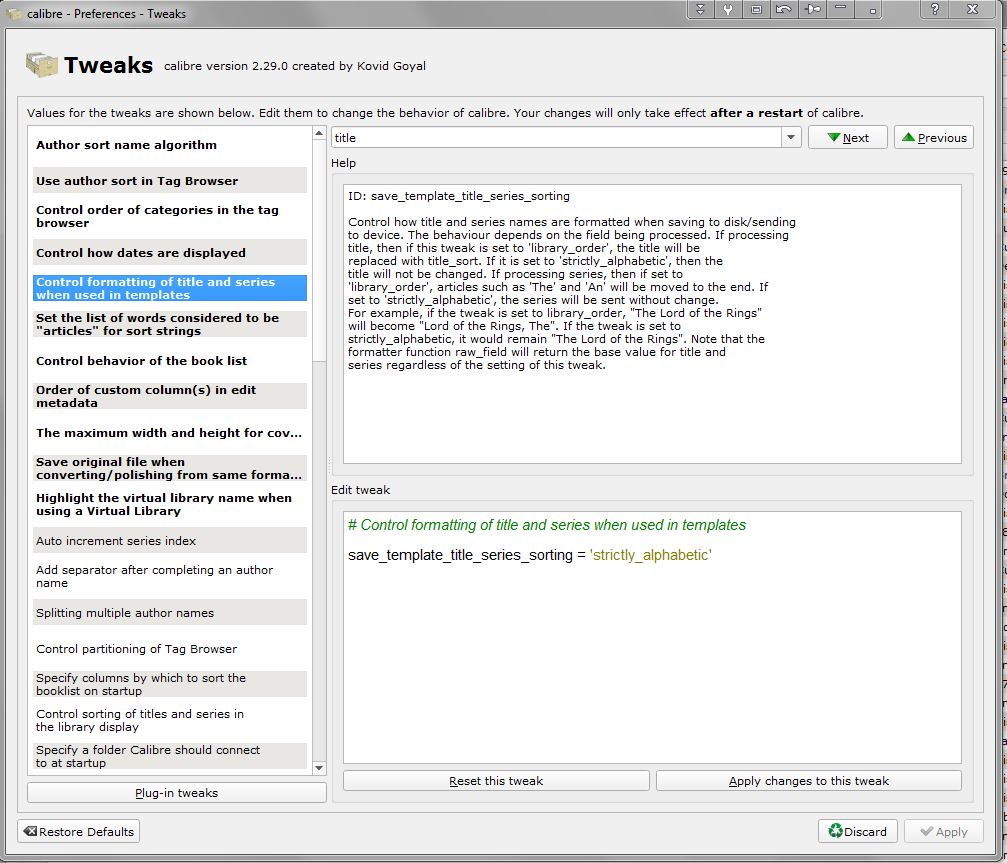Select The maximum width and height for cover tweak

coord(170,432)
